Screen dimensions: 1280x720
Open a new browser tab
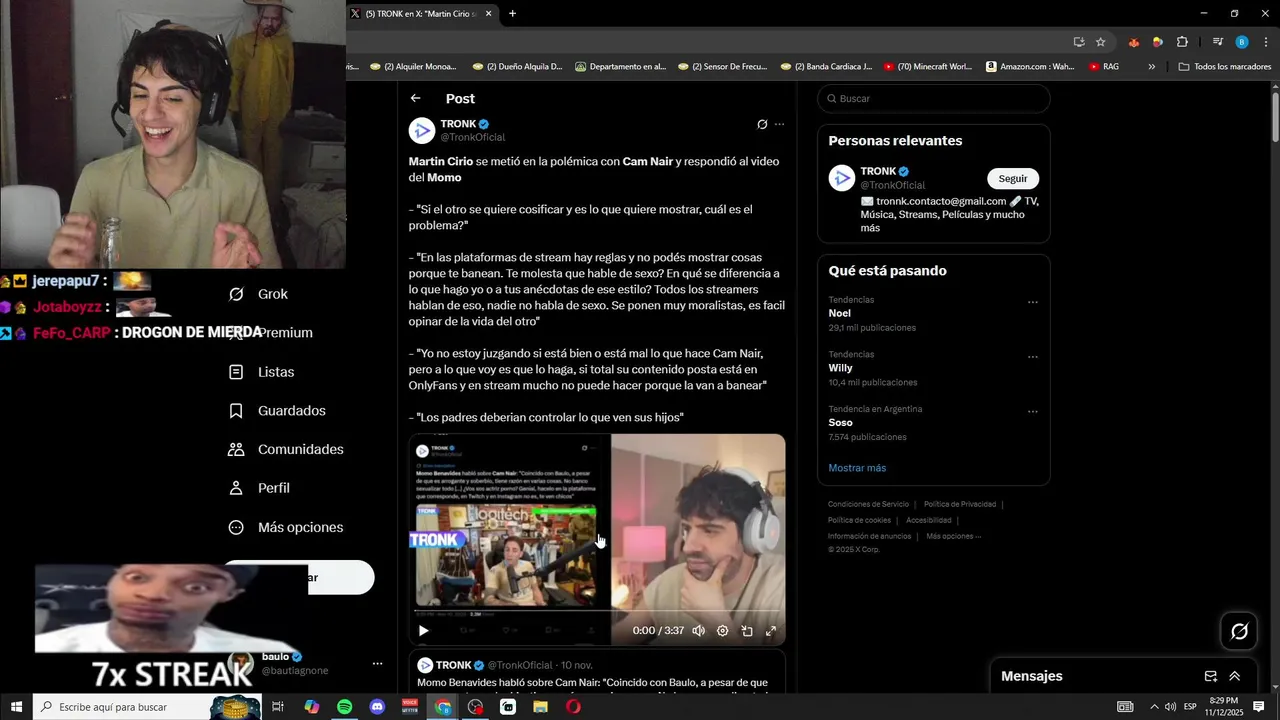(x=512, y=14)
